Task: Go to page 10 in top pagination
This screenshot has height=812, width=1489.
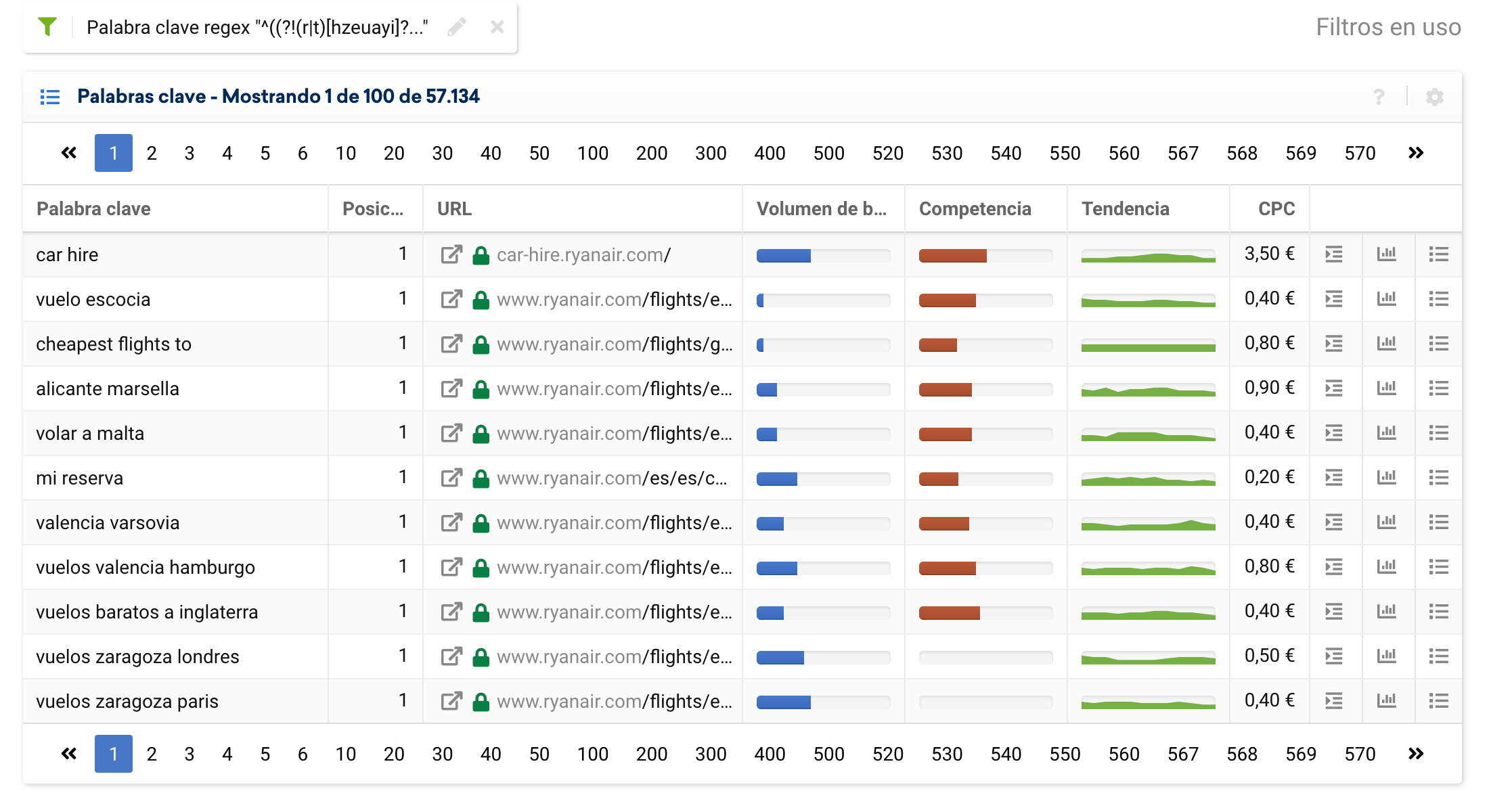Action: click(346, 153)
